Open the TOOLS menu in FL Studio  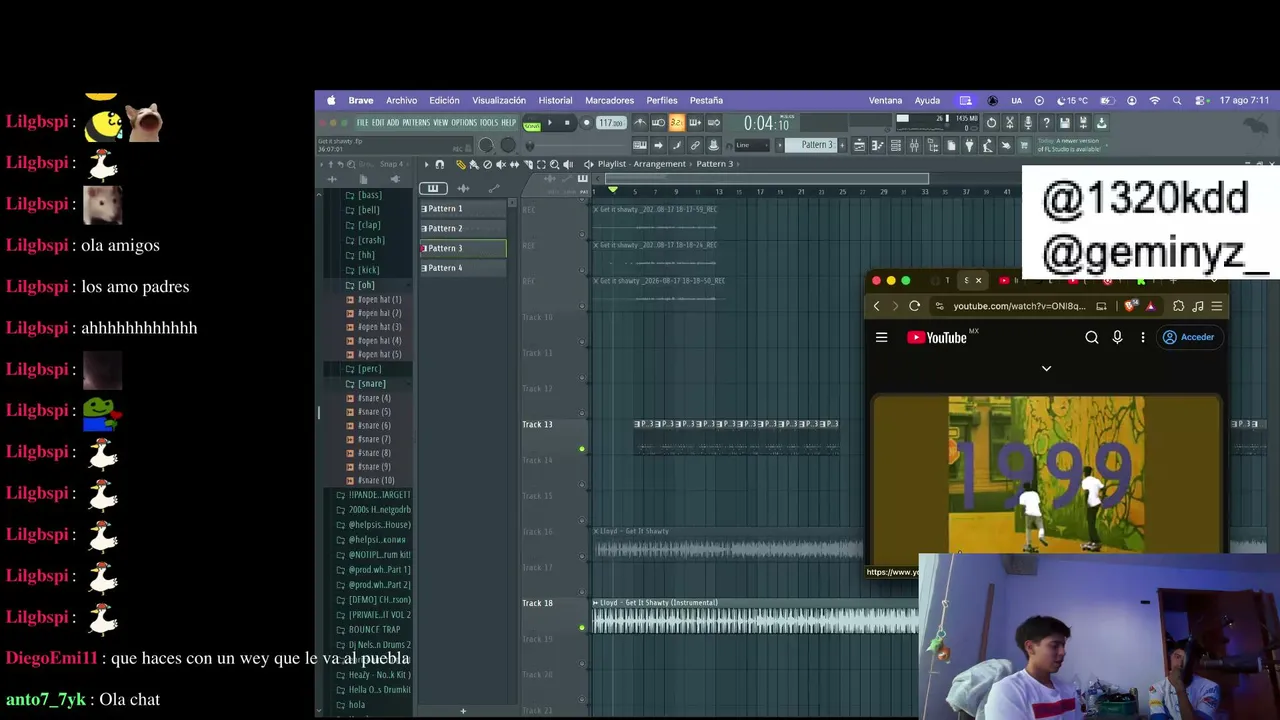[x=489, y=123]
